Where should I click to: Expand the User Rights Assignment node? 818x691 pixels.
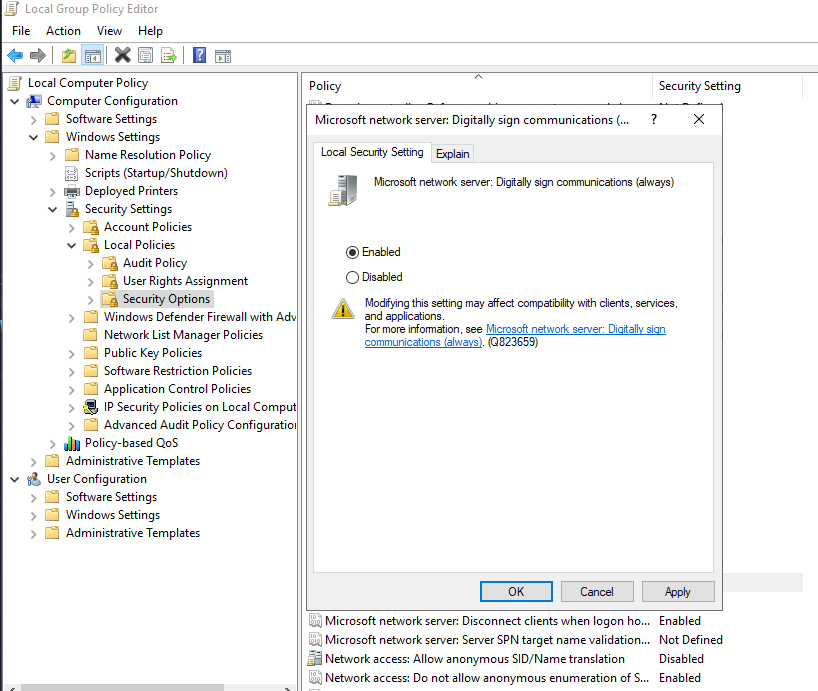tap(91, 282)
